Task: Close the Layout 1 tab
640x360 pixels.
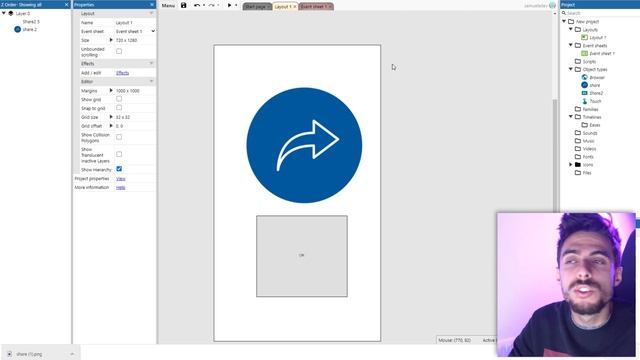Action: pos(295,7)
